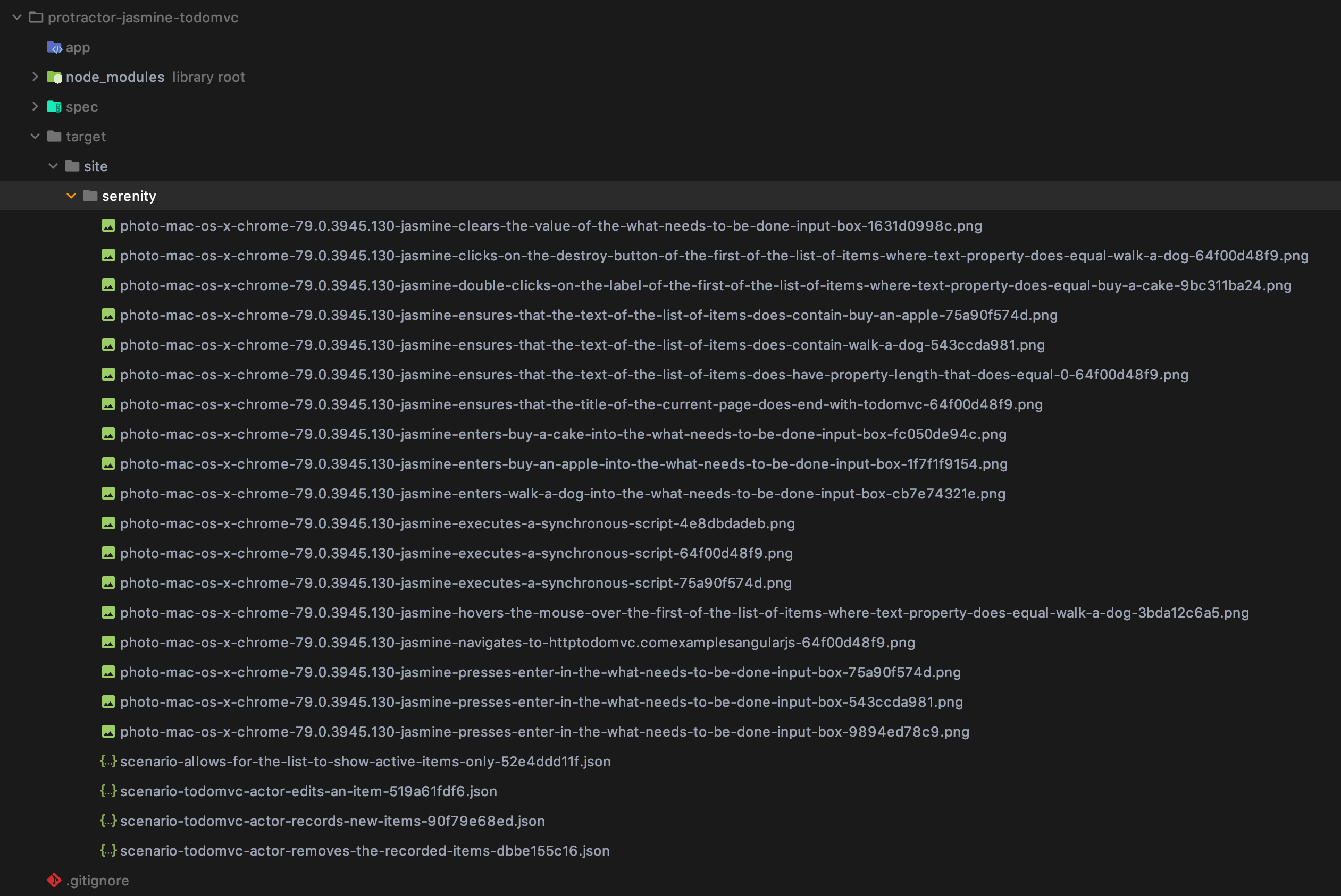Click the app module folder icon
1341x896 pixels.
[x=54, y=47]
